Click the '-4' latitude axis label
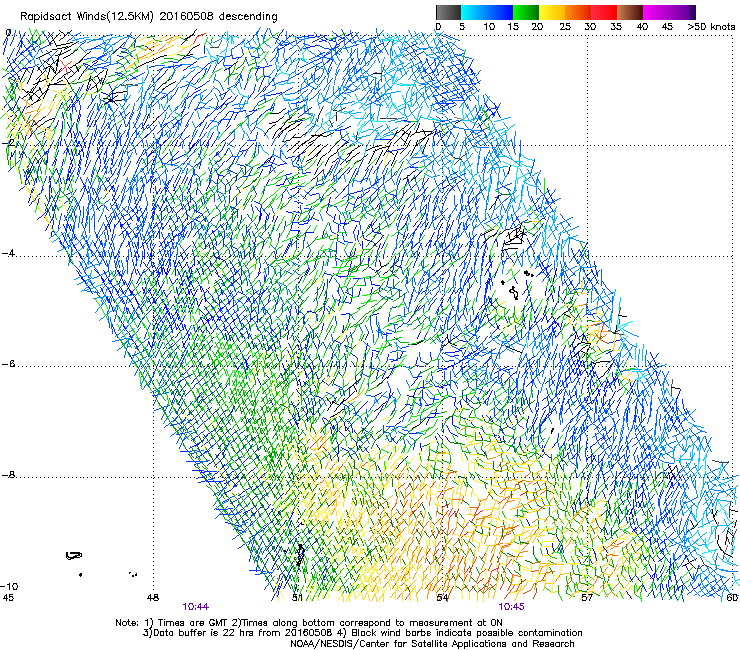 pos(8,253)
